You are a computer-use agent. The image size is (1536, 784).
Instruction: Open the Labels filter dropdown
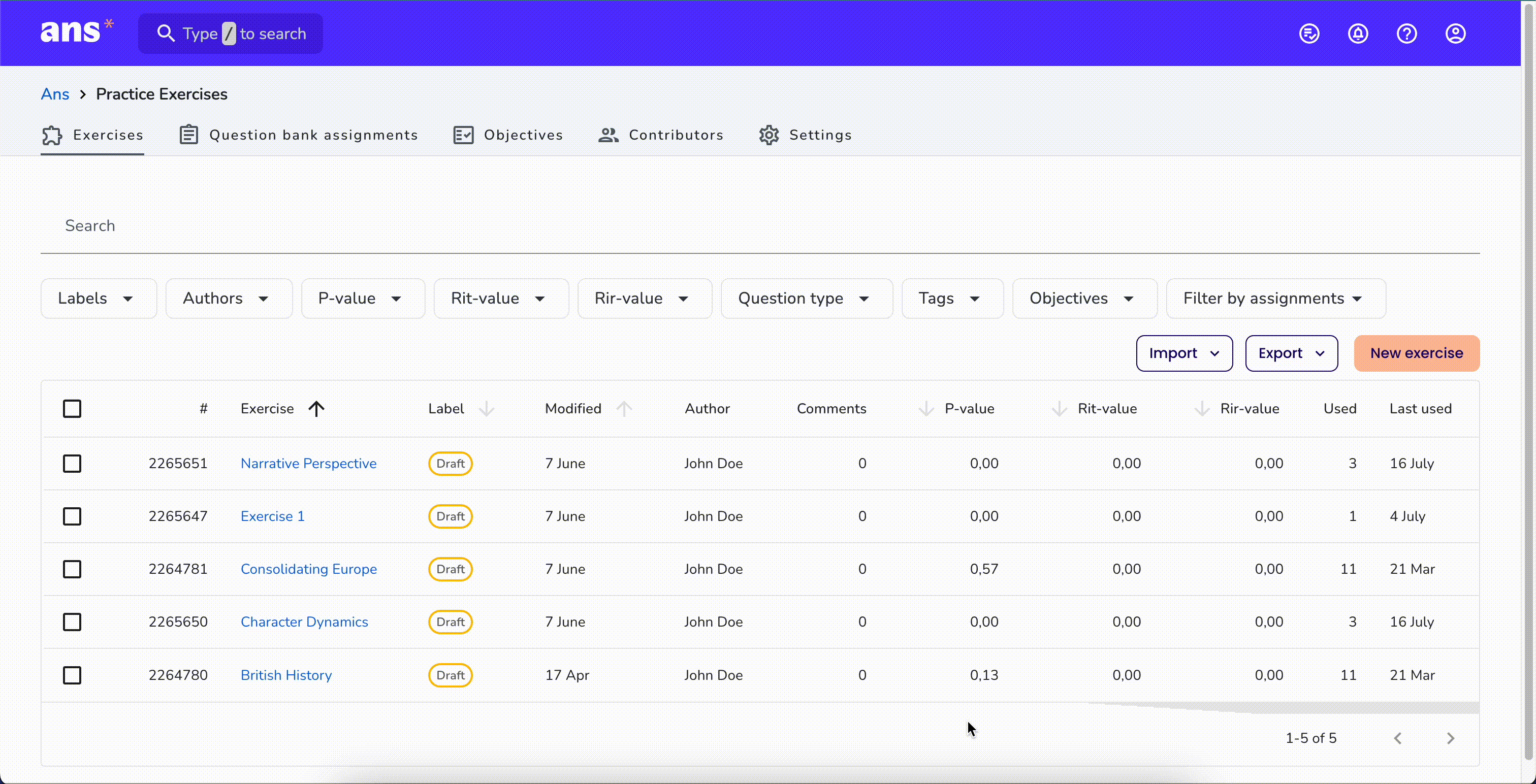[x=99, y=298]
